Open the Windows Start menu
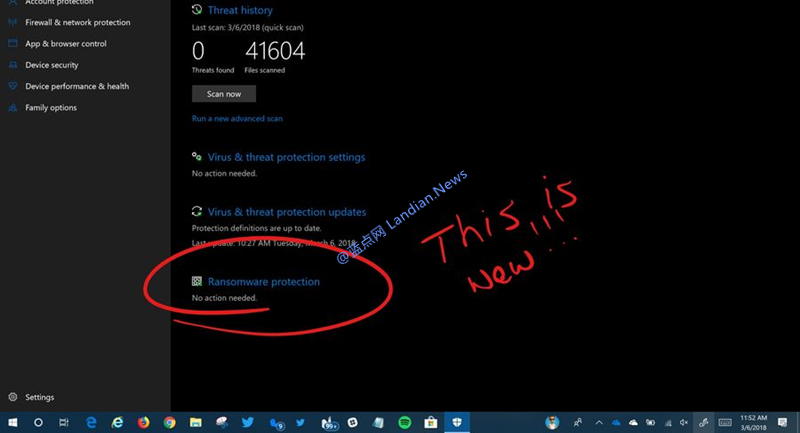800x433 pixels. coord(12,422)
